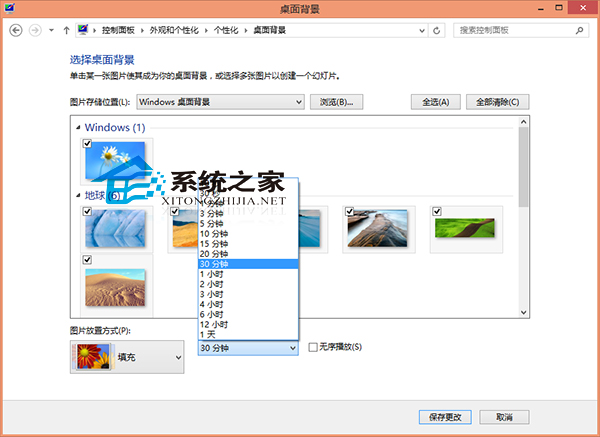Uncheck the green field wallpaper checkbox
This screenshot has height=437, width=600.
tap(437, 211)
